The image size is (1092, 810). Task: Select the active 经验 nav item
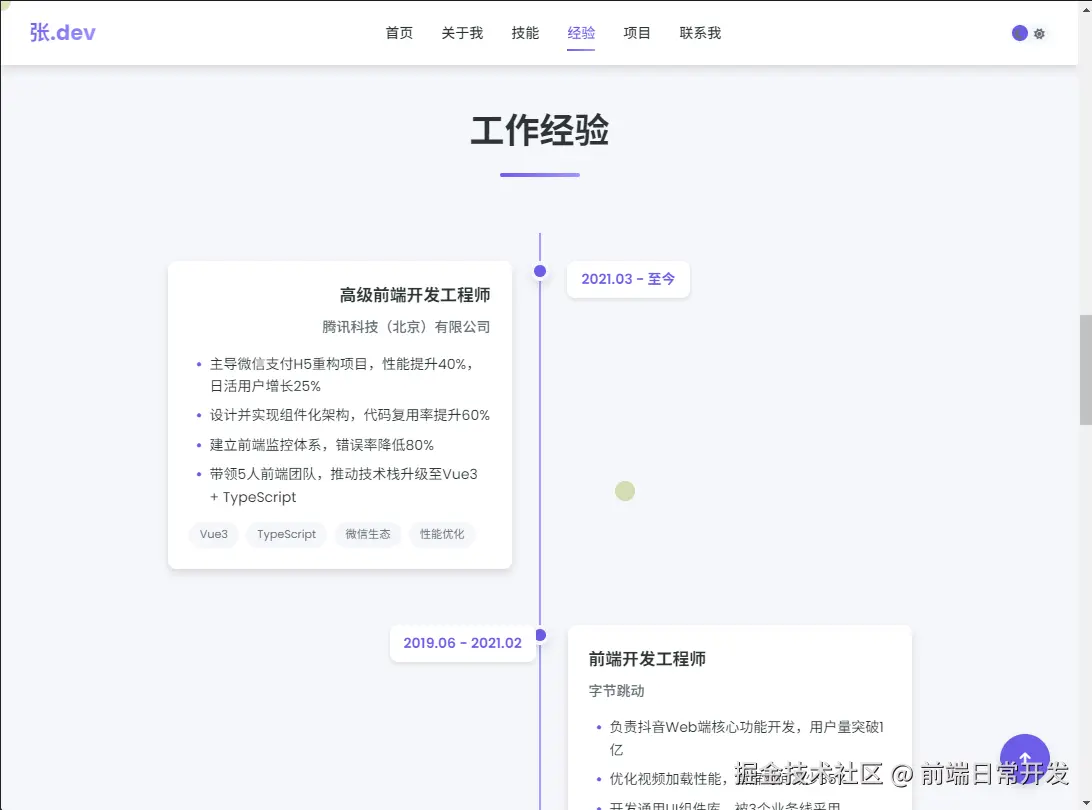(581, 33)
